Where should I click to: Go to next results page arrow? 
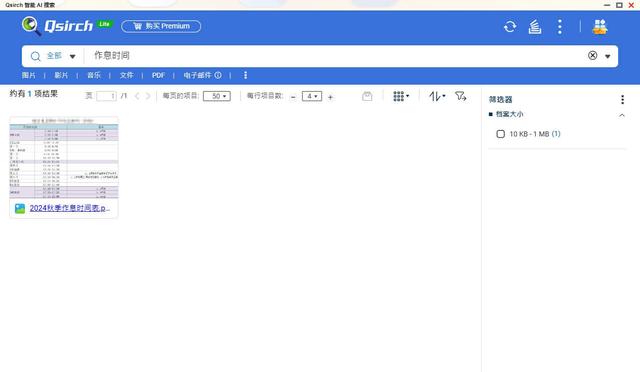(x=148, y=96)
